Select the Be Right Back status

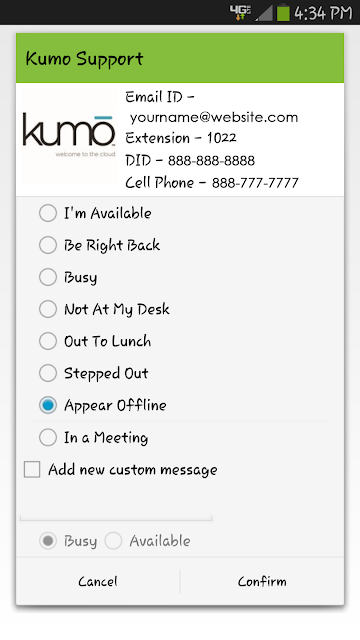180,245
